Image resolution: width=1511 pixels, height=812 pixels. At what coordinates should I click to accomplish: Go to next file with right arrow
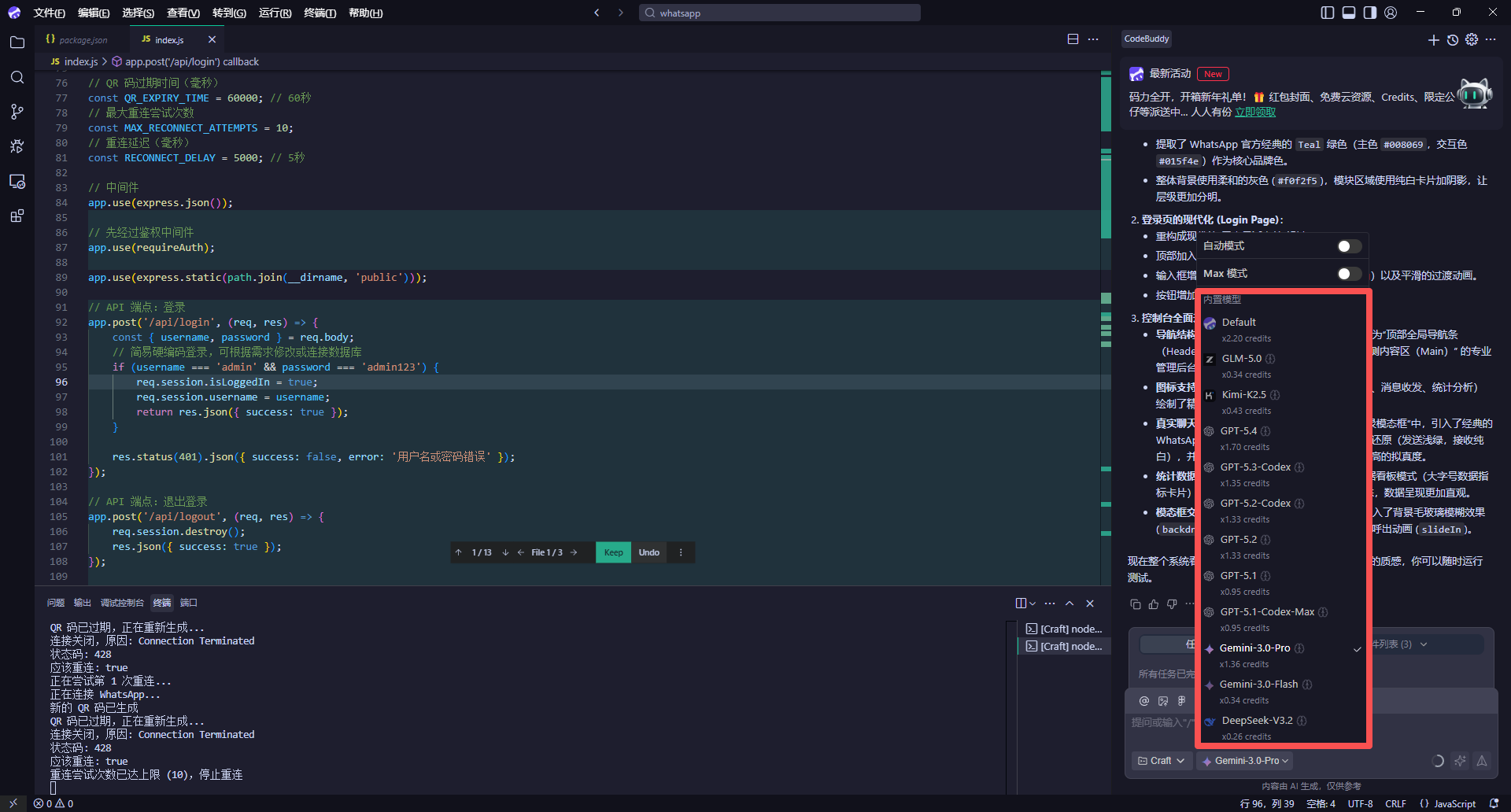574,552
